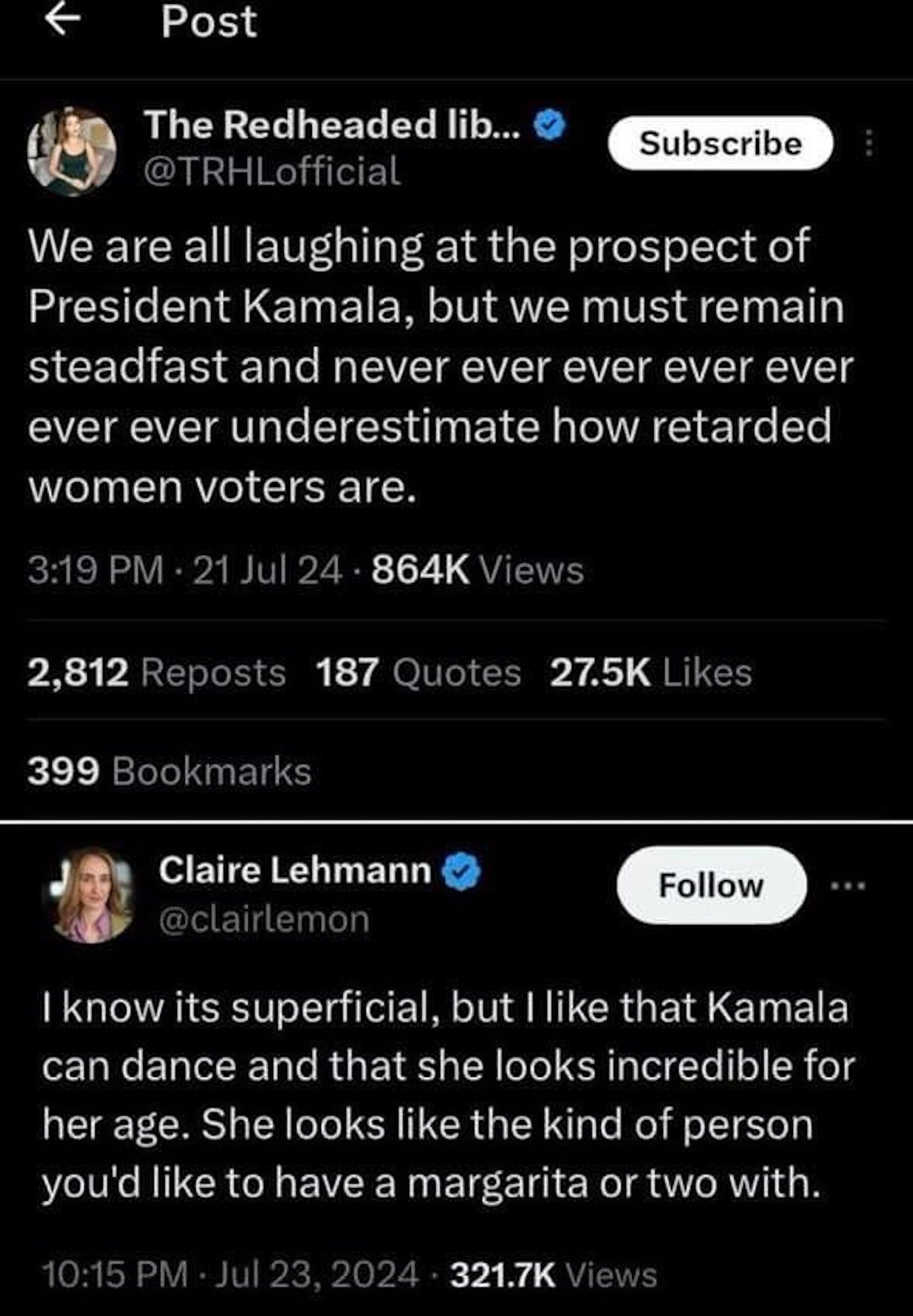Show the 187 Quotes list

click(x=418, y=672)
